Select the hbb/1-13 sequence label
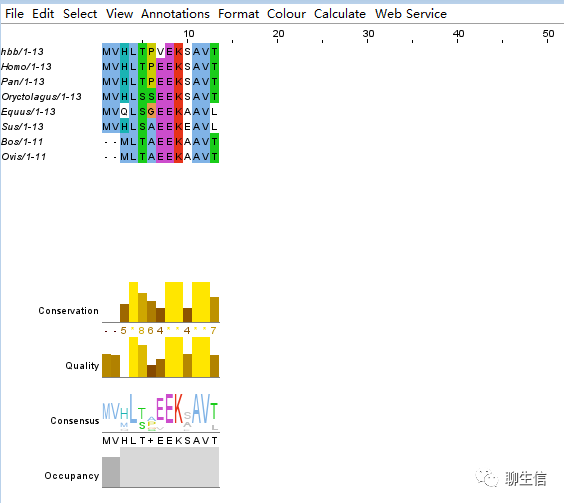The image size is (564, 503). pyautogui.click(x=22, y=52)
